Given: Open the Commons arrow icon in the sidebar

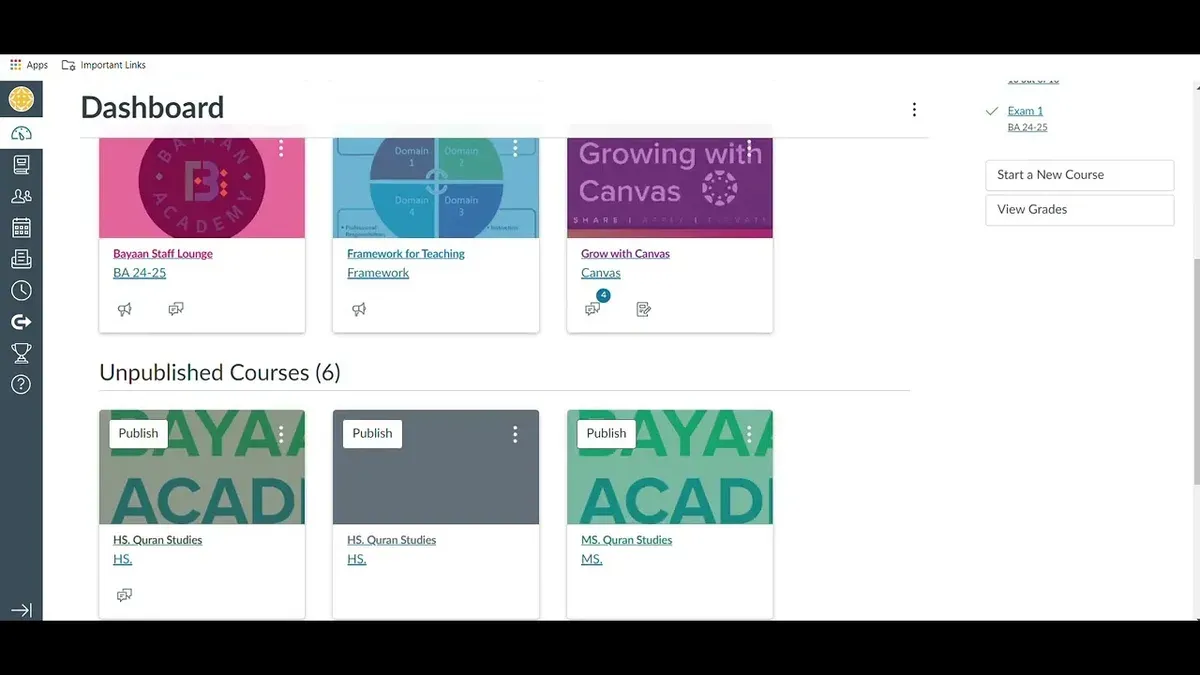Looking at the screenshot, I should tap(21, 322).
